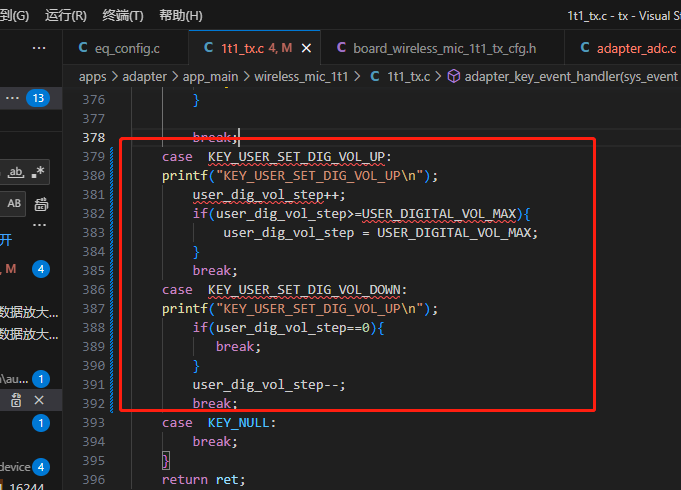This screenshot has height=490, width=681.
Task: Open the adapter breadcrumb segment
Action: click(145, 77)
